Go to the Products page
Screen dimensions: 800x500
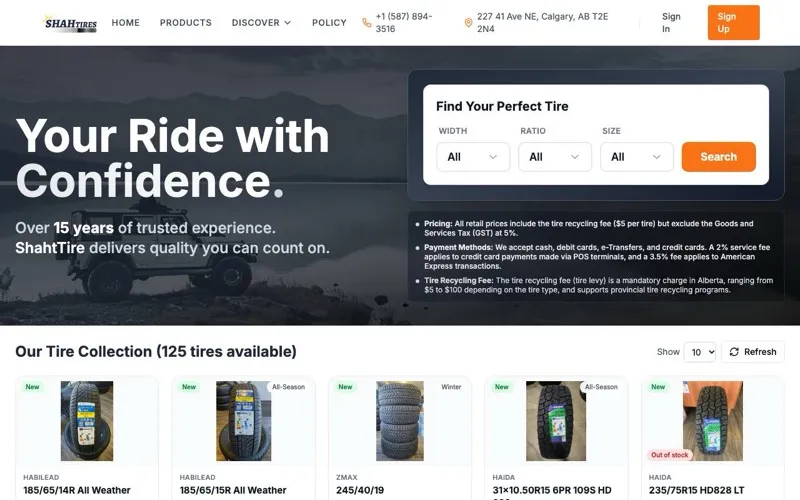(x=186, y=23)
